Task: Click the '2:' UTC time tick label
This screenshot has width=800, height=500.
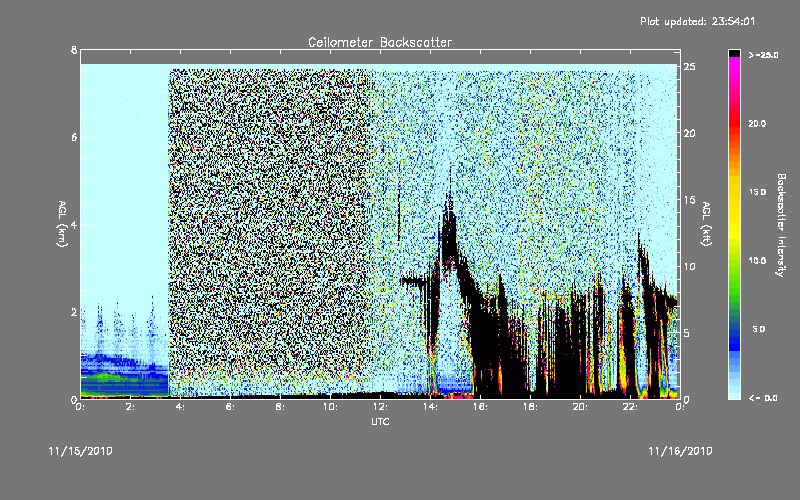Action: click(x=131, y=407)
